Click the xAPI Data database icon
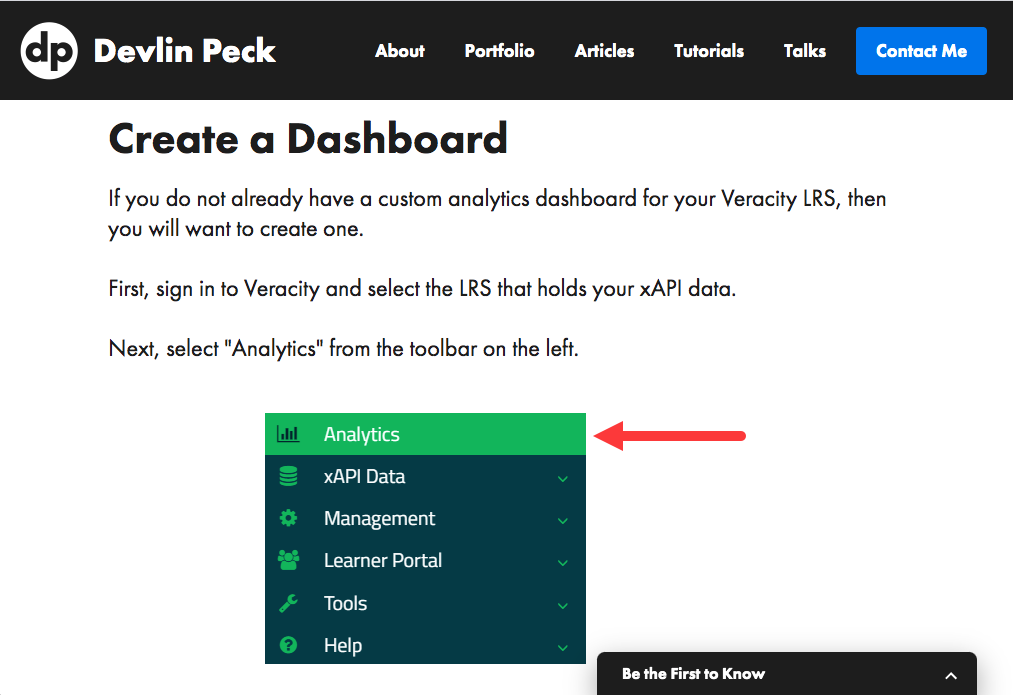 (x=288, y=477)
